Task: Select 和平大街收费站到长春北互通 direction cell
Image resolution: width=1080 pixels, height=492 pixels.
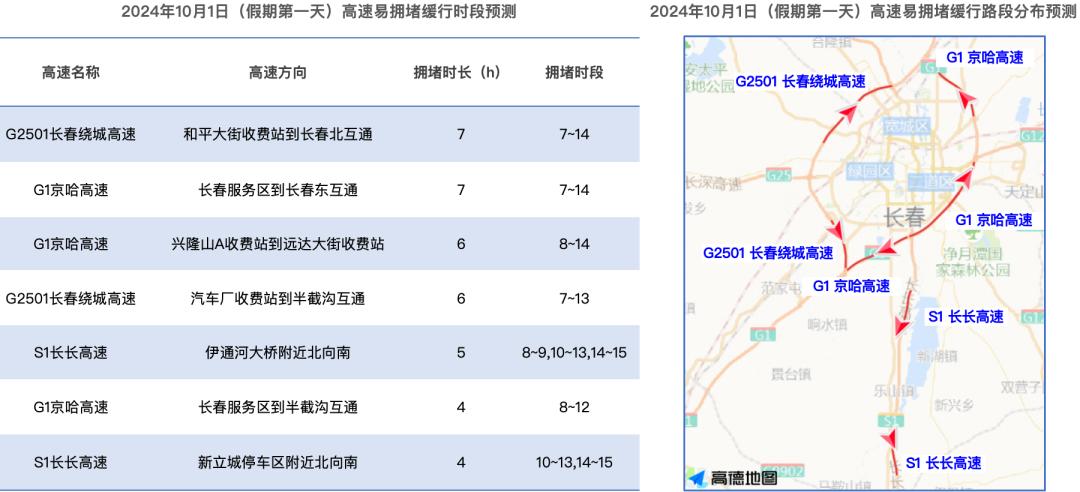Action: tap(278, 134)
